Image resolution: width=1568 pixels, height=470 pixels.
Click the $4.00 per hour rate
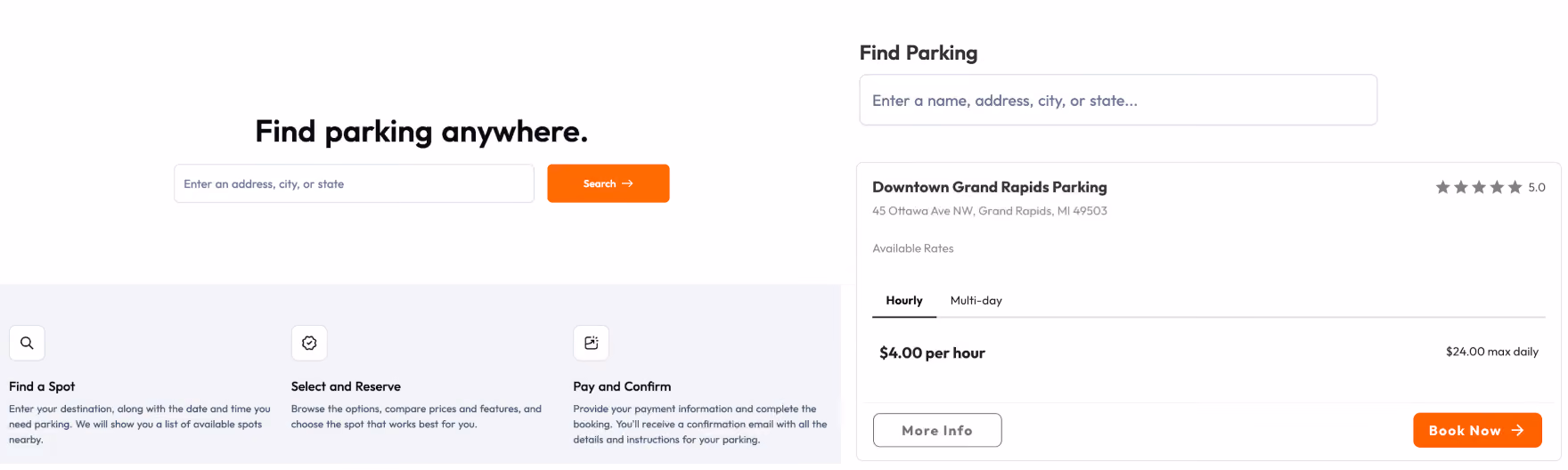(x=932, y=352)
